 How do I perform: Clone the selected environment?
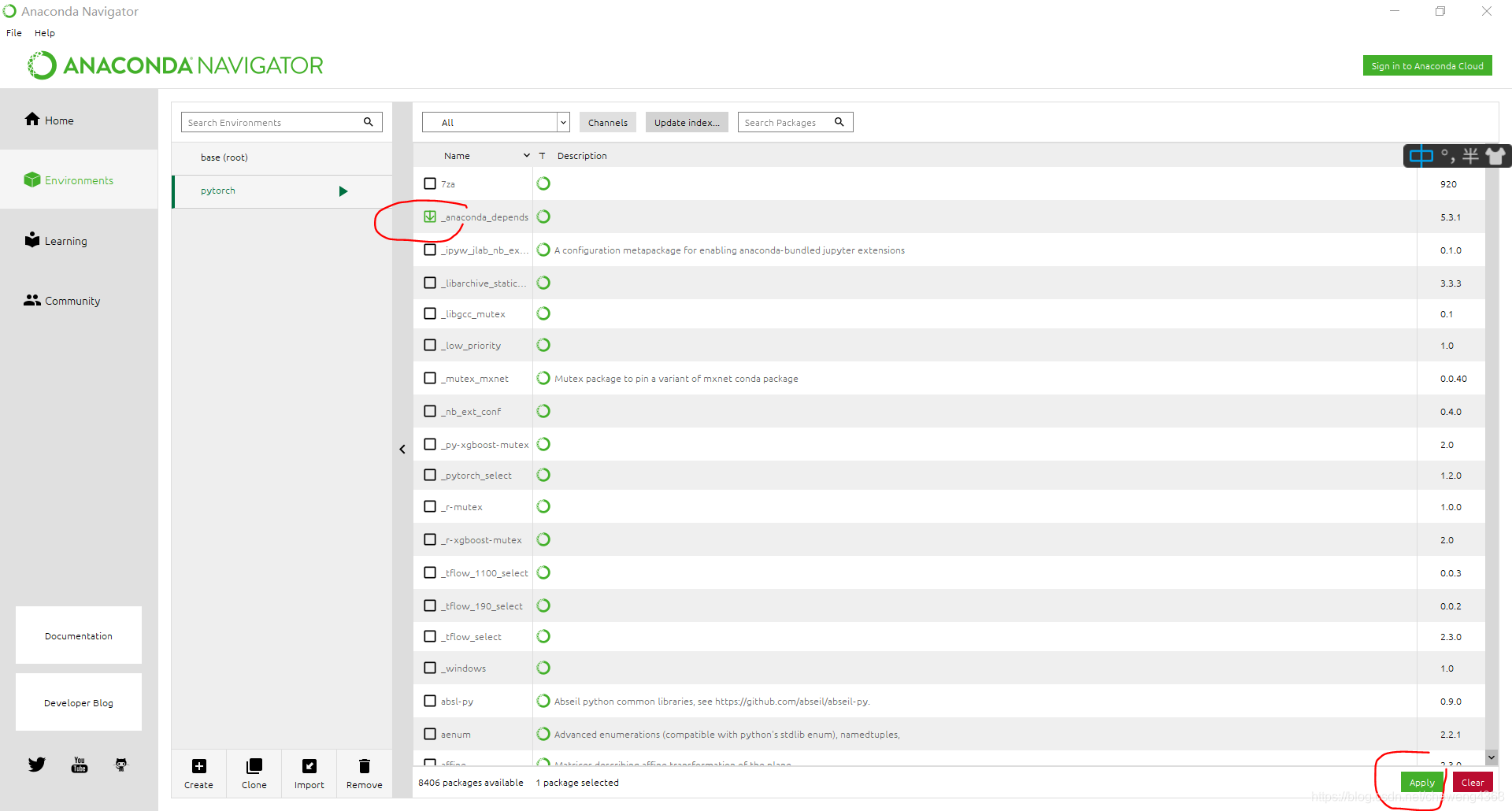click(254, 774)
